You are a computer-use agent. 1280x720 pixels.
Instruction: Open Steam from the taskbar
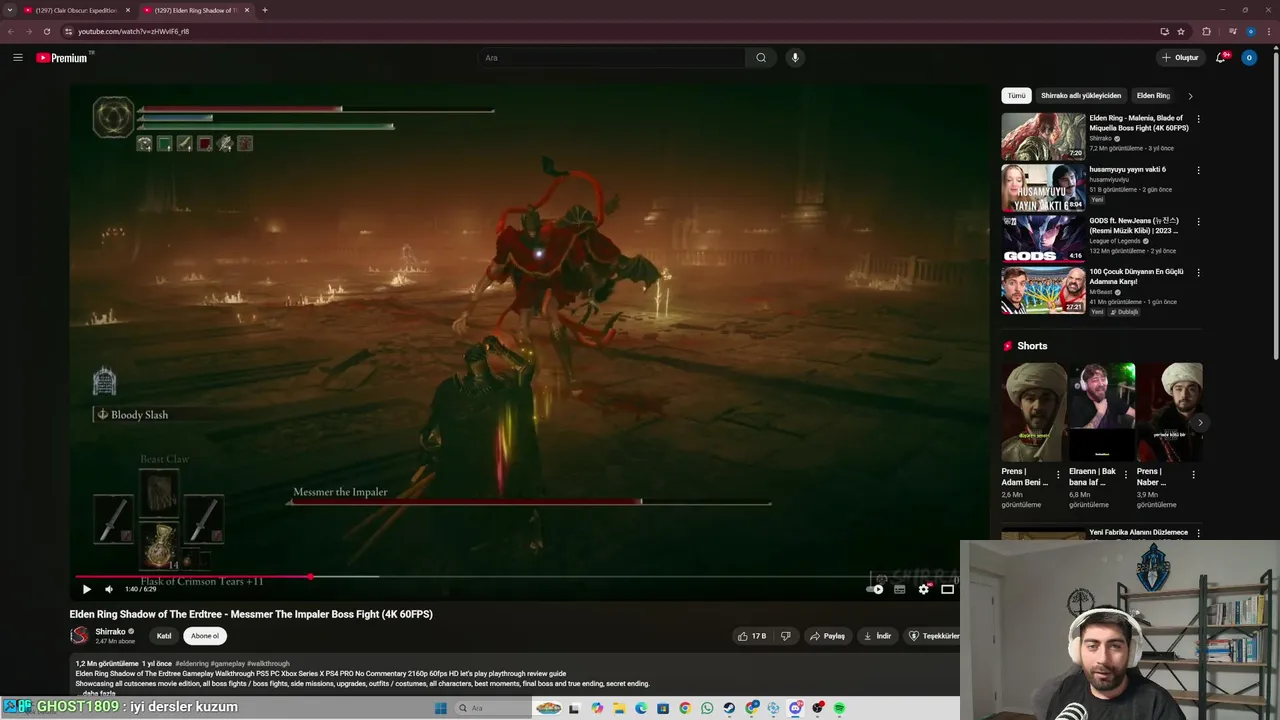729,708
